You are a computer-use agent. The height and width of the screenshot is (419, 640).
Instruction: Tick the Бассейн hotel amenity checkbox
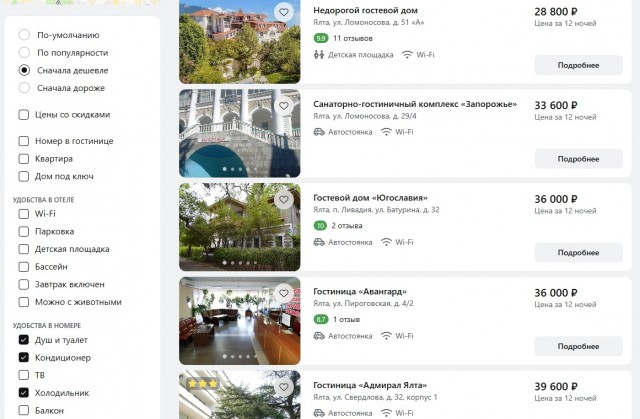click(x=24, y=267)
